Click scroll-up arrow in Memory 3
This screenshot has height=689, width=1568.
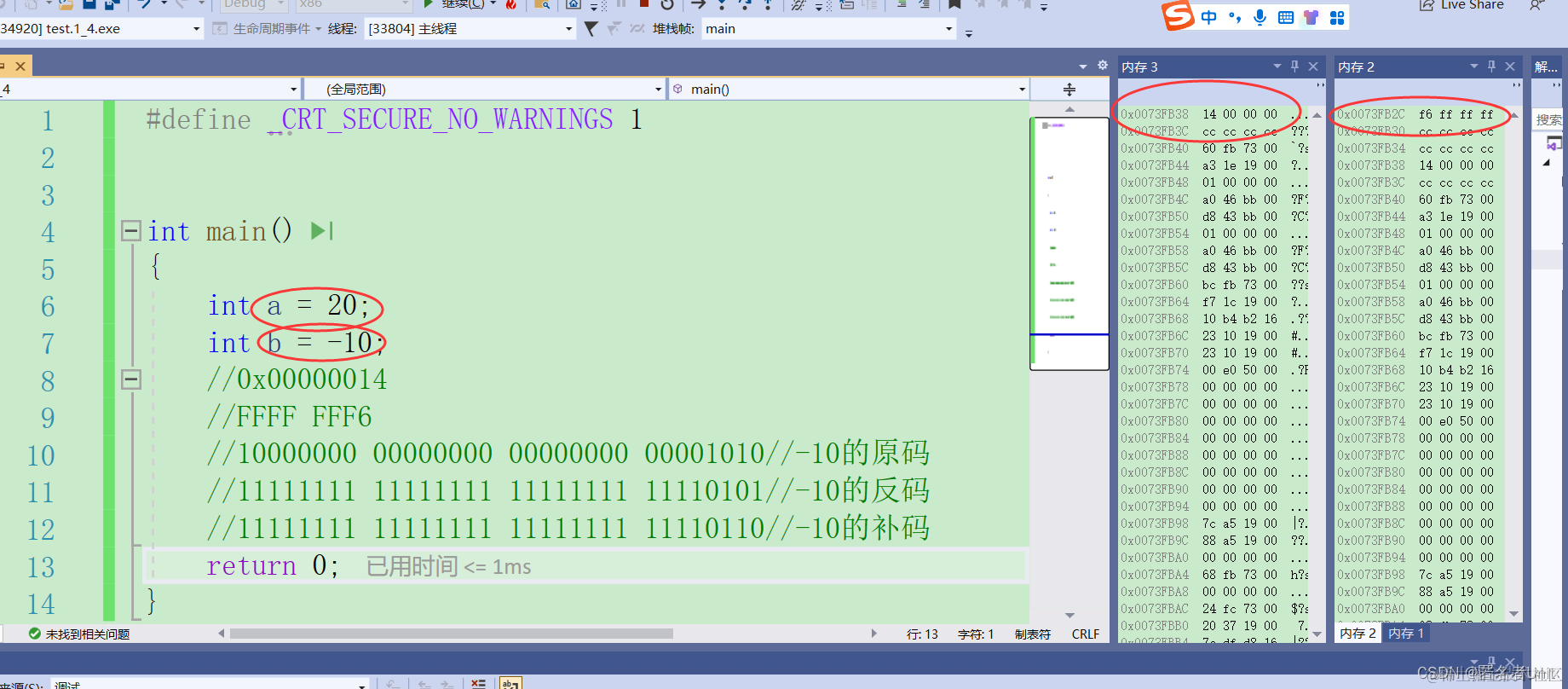tap(1317, 113)
